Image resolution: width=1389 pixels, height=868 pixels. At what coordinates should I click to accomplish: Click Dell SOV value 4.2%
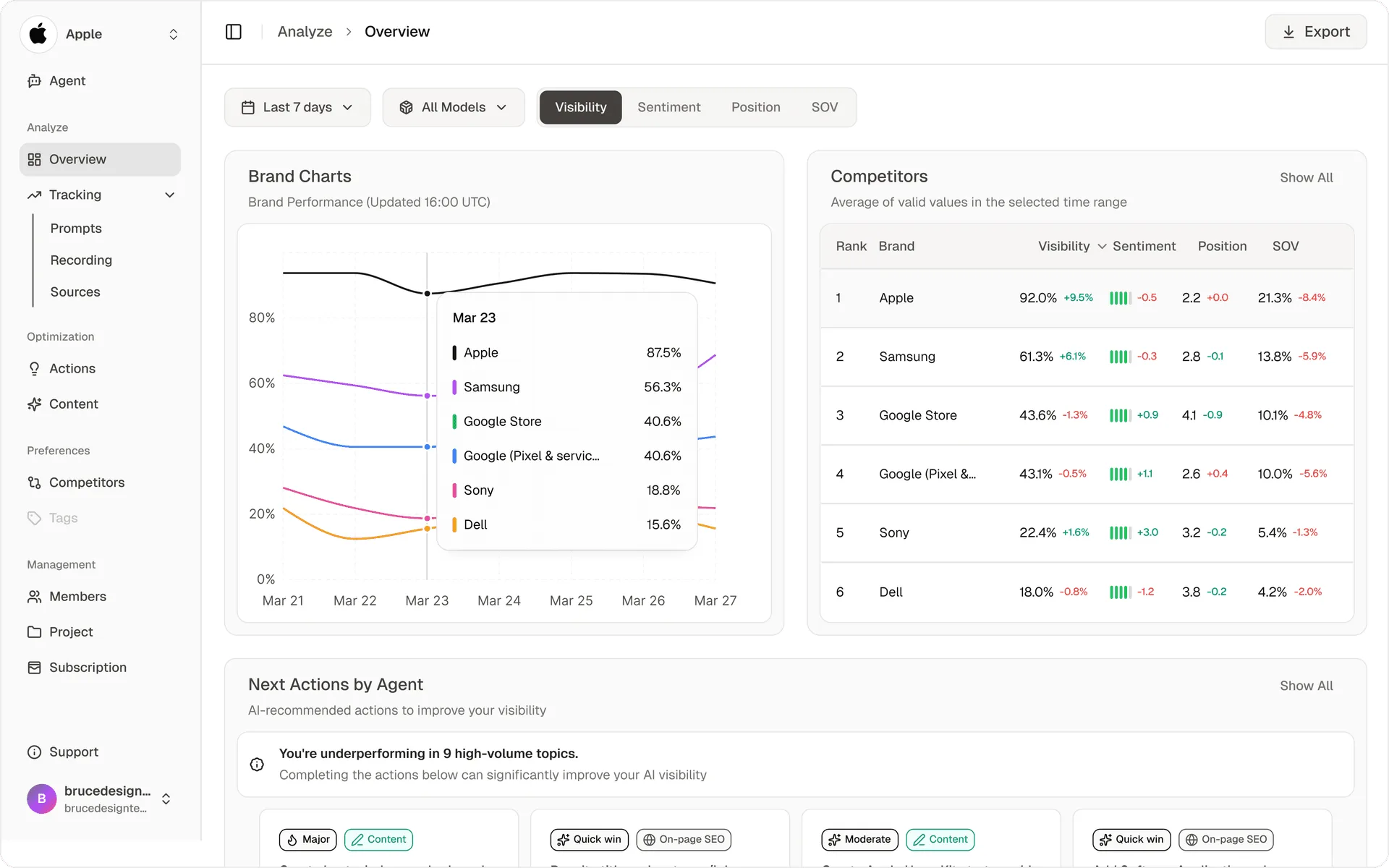pos(1272,592)
